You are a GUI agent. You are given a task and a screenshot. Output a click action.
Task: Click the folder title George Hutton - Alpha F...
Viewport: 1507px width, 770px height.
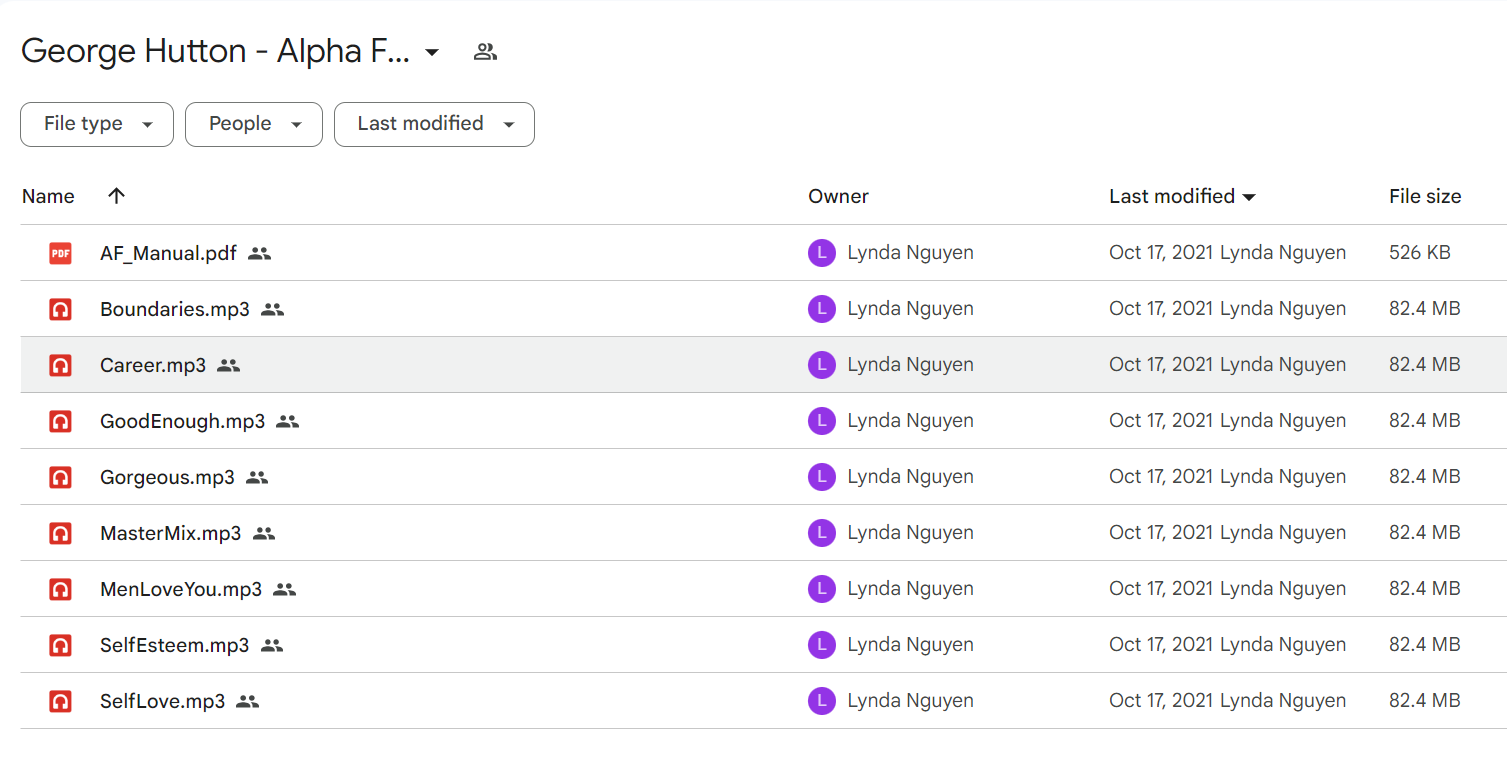pyautogui.click(x=215, y=52)
